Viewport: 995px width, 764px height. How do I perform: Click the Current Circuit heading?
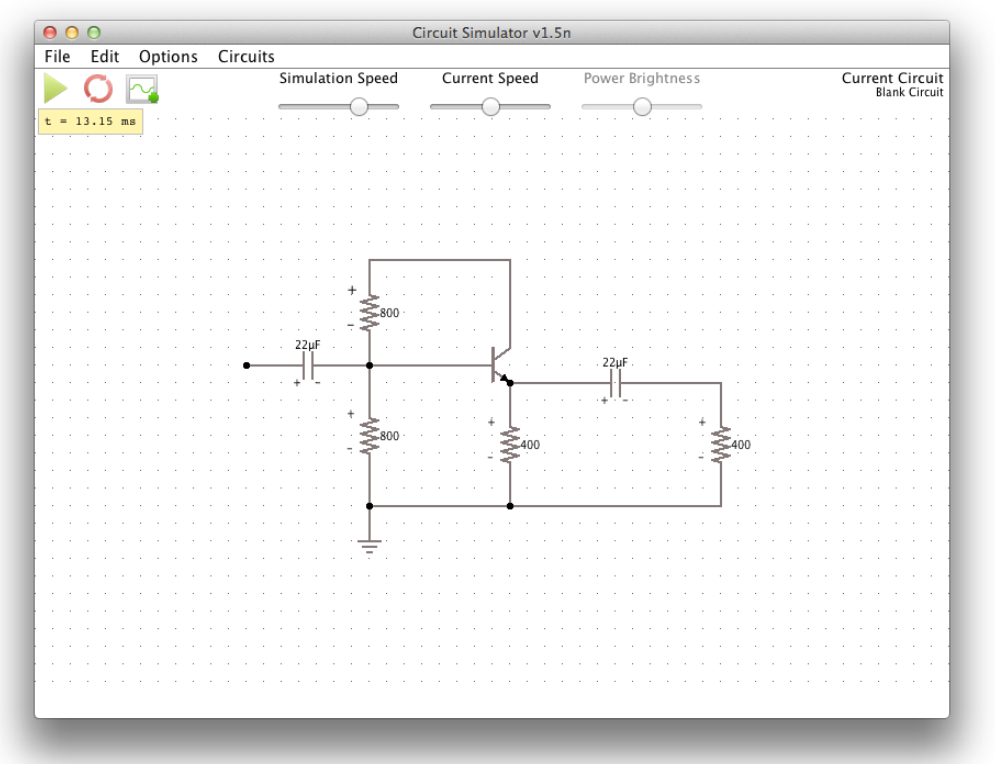892,78
